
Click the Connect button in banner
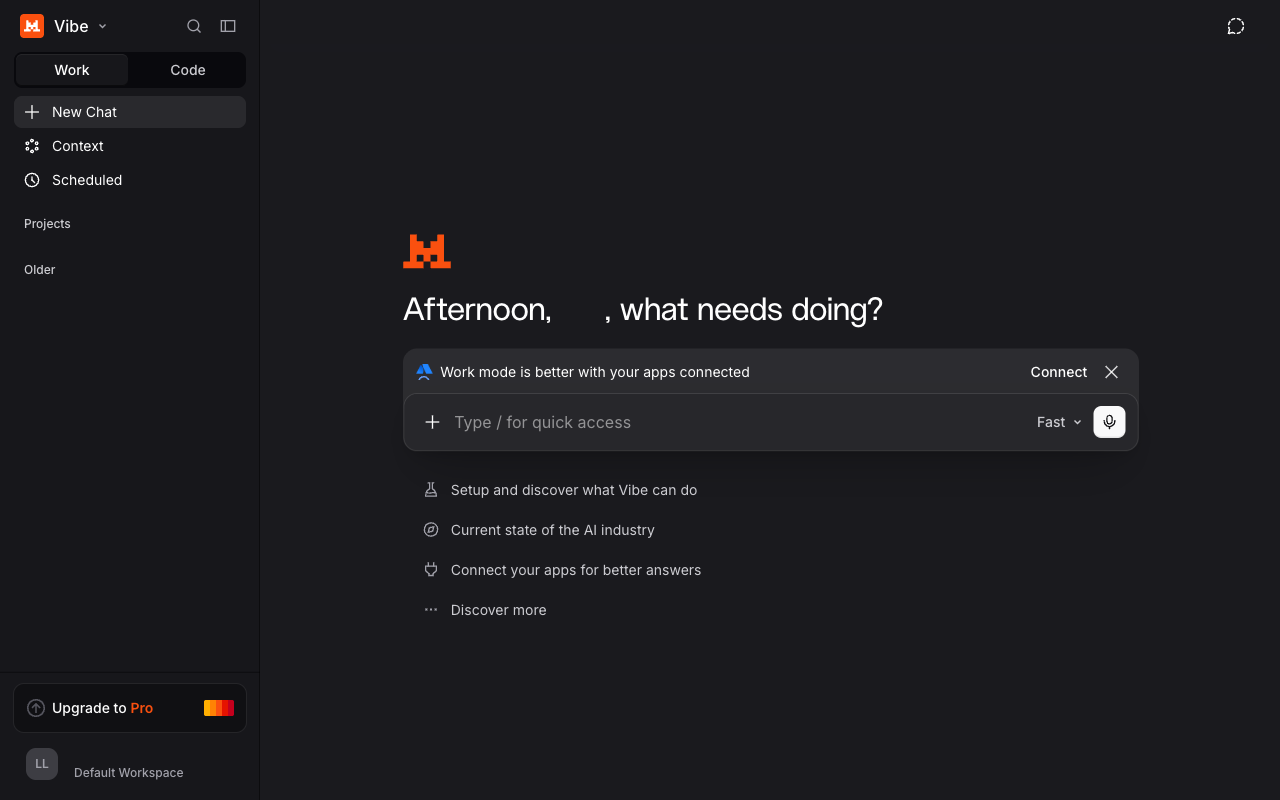click(x=1059, y=372)
